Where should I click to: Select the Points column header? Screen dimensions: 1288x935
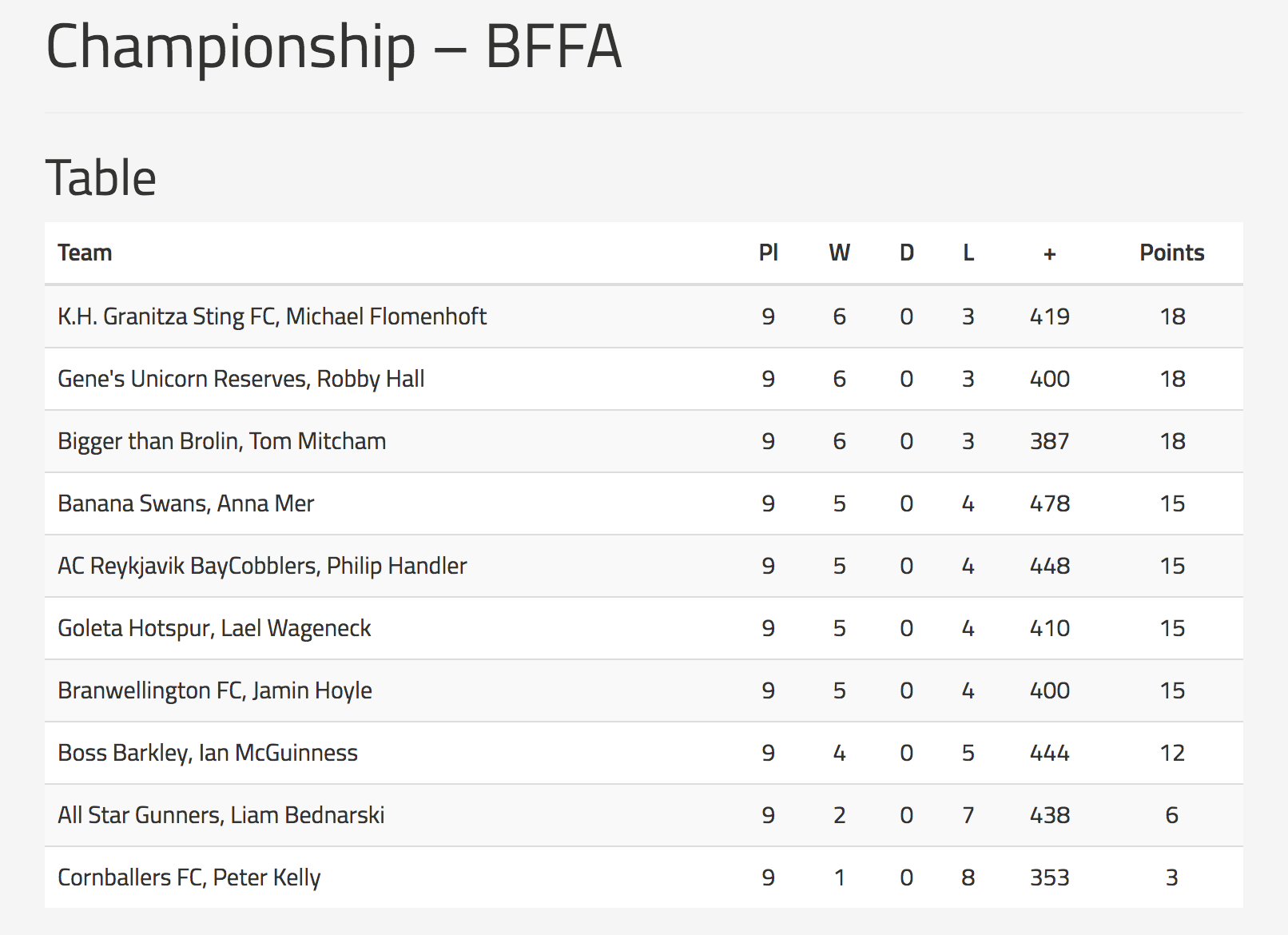click(x=1171, y=253)
